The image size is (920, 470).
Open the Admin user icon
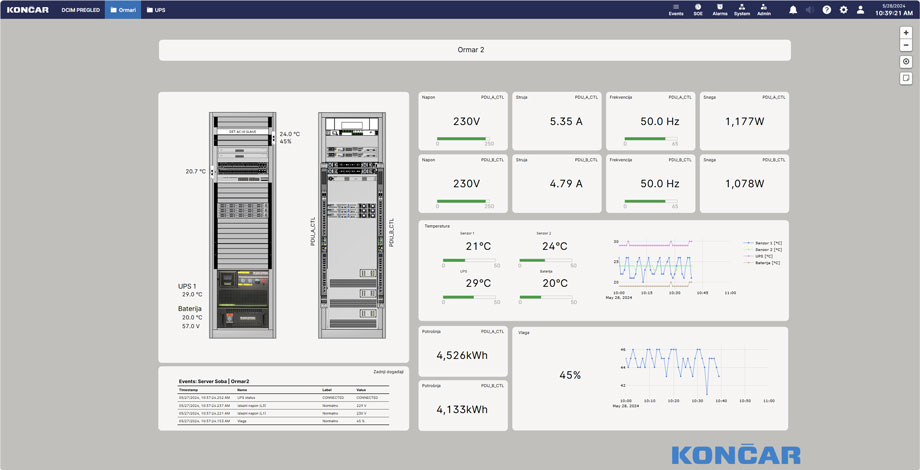coord(763,9)
